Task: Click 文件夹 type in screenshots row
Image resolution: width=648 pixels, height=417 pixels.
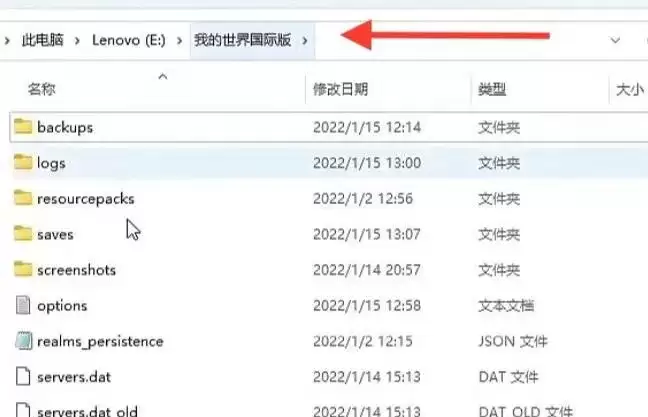Action: [x=499, y=270]
